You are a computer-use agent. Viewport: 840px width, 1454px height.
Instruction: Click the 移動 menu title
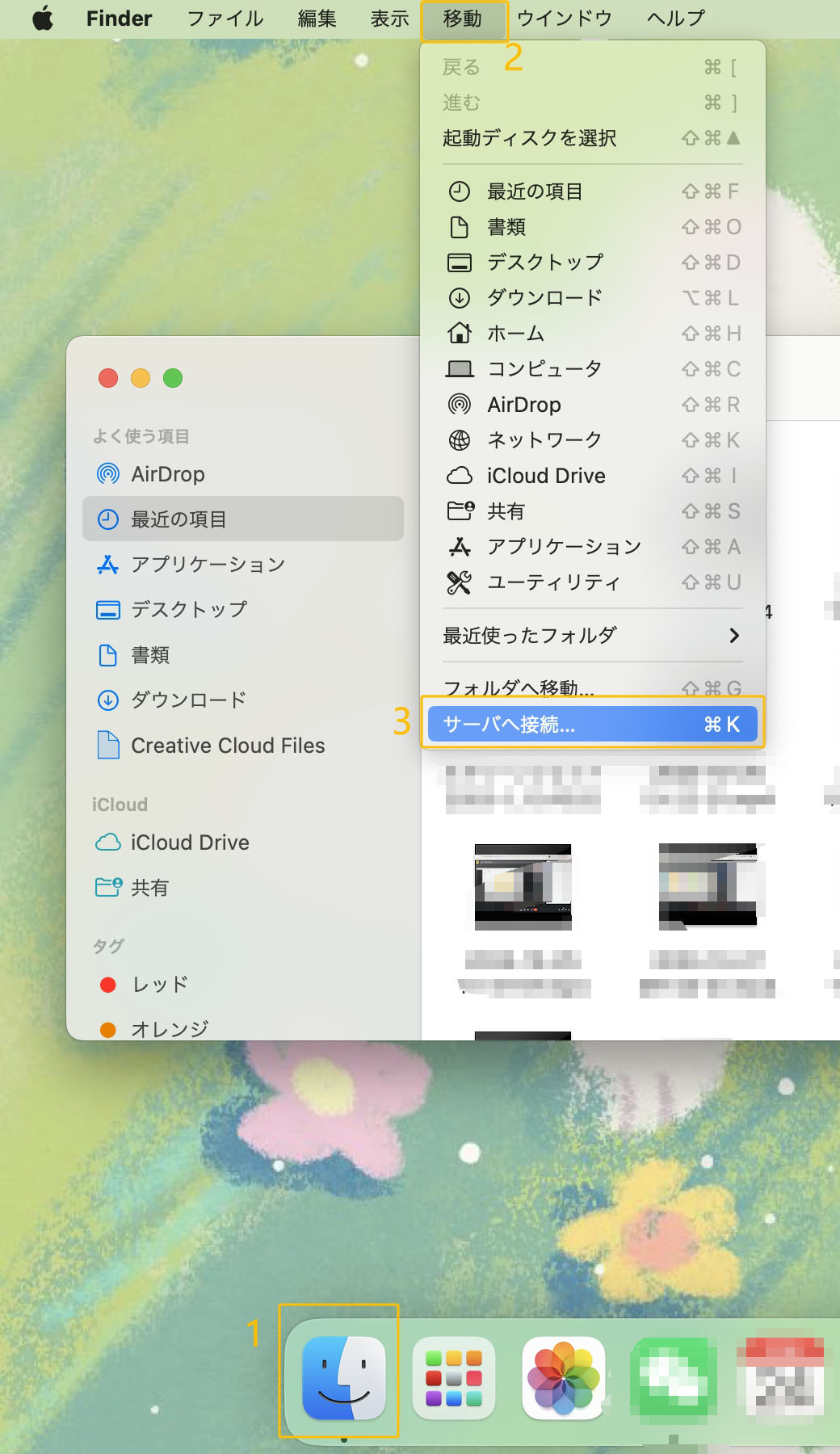tap(463, 18)
